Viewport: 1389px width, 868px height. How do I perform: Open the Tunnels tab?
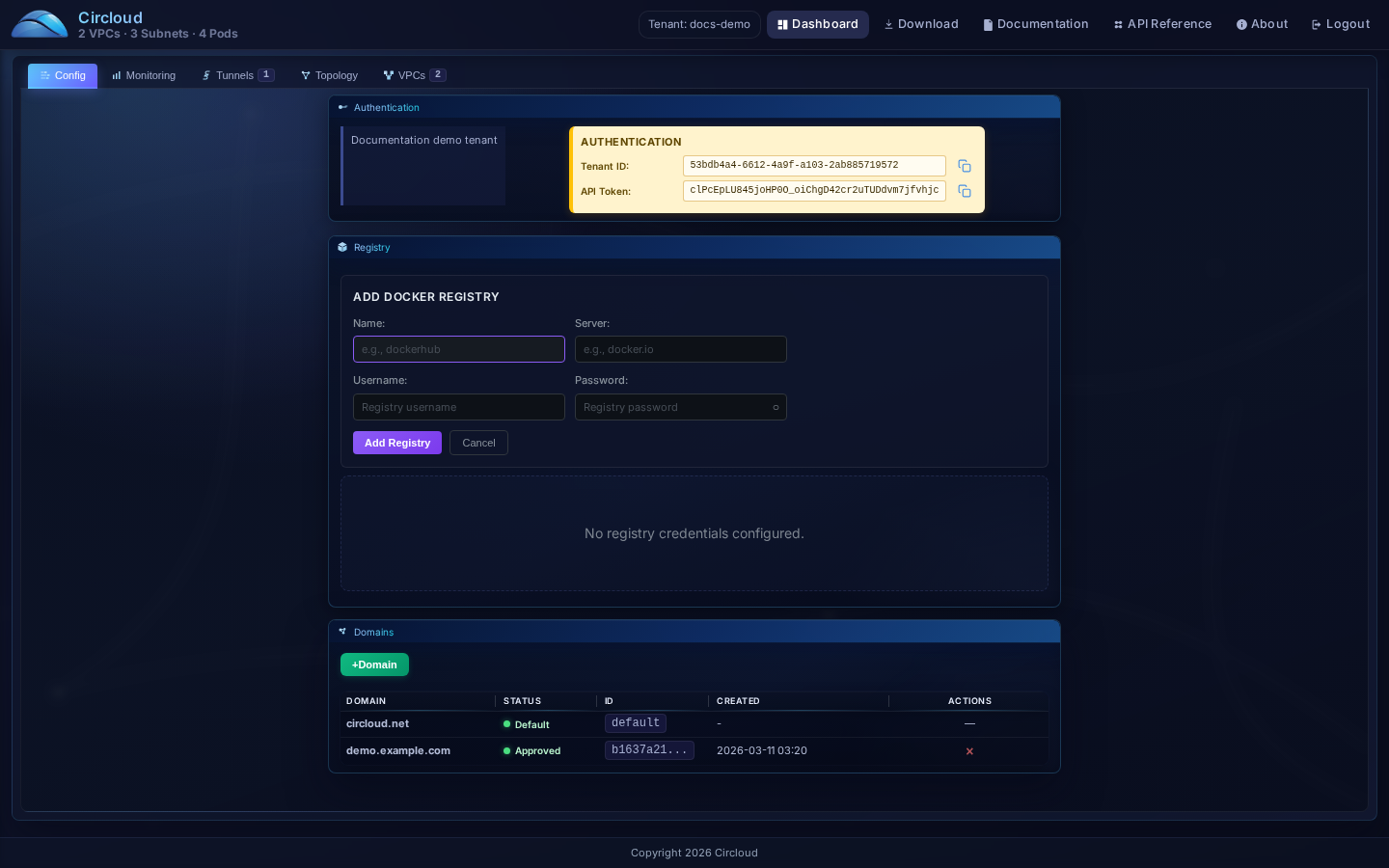(x=234, y=75)
